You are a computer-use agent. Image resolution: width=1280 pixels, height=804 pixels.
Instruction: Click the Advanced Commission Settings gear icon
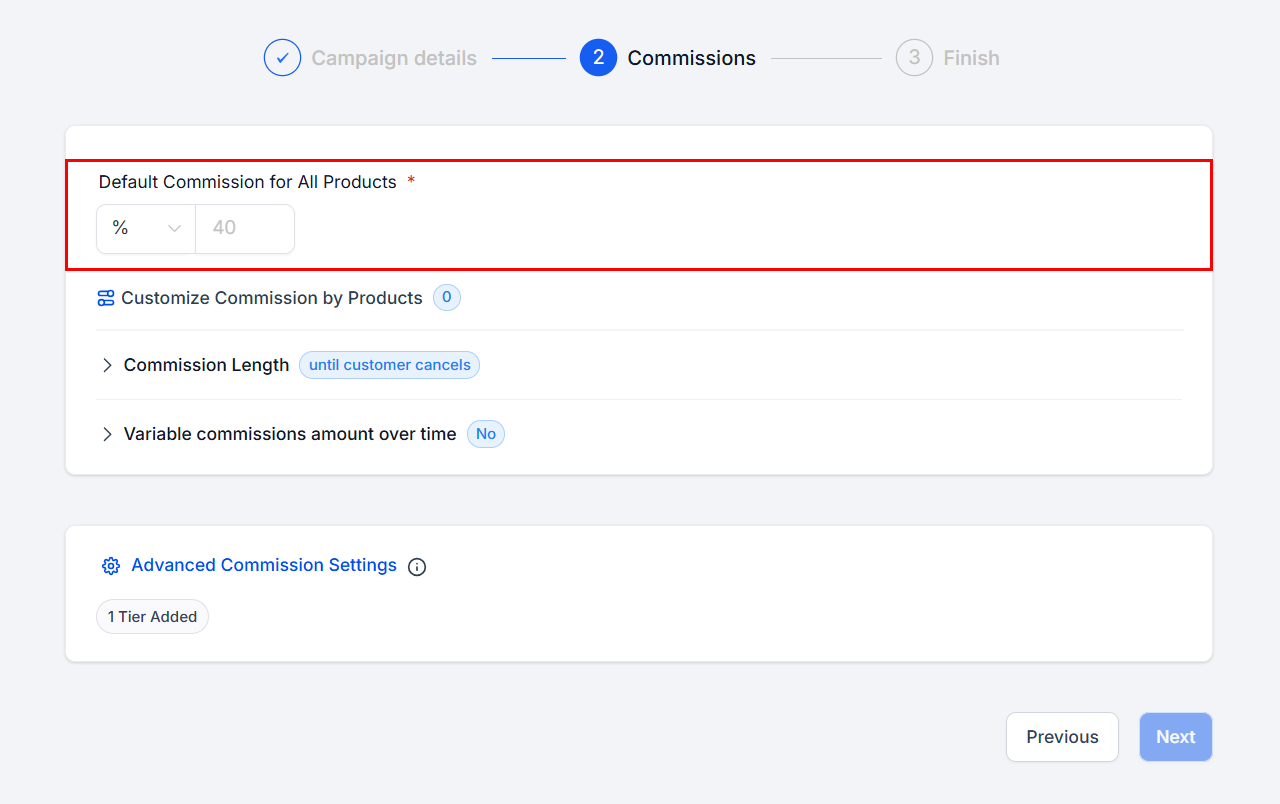111,566
